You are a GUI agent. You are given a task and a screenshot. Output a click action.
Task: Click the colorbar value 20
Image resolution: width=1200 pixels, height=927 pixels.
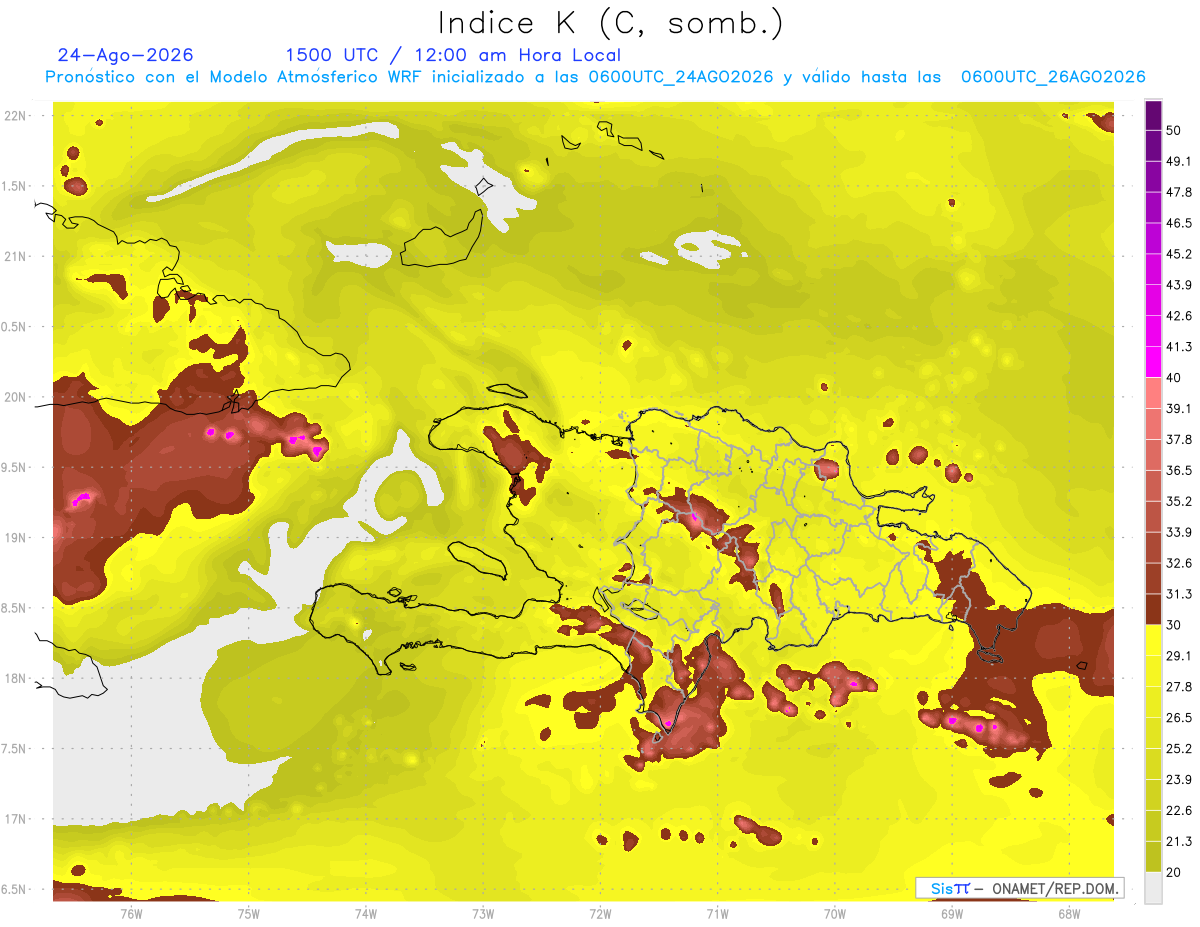[1175, 872]
